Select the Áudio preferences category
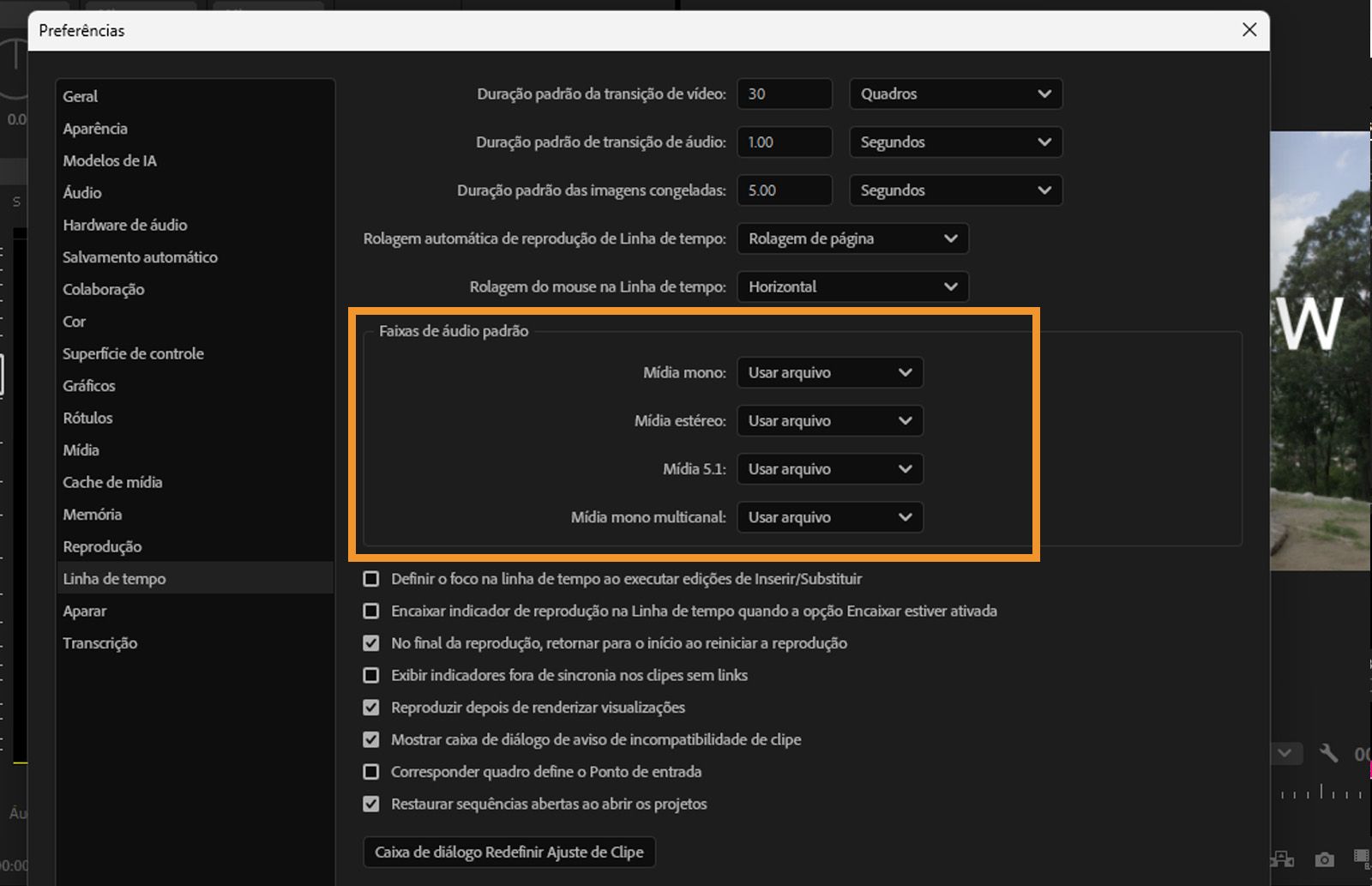1372x886 pixels. pos(81,192)
